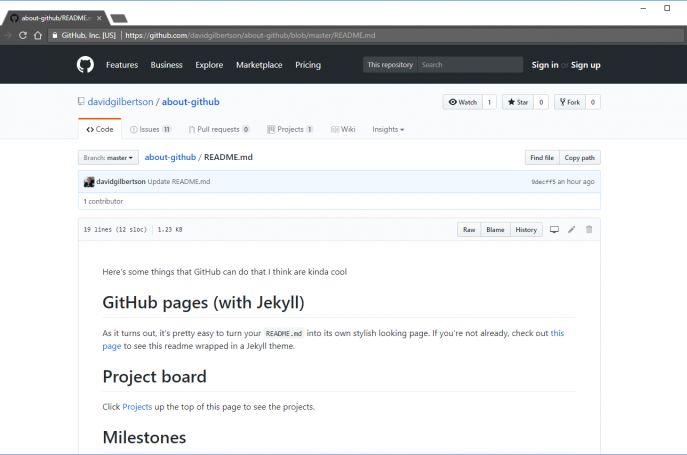Open file in desktop app monitor icon
The height and width of the screenshot is (455, 687).
(554, 230)
